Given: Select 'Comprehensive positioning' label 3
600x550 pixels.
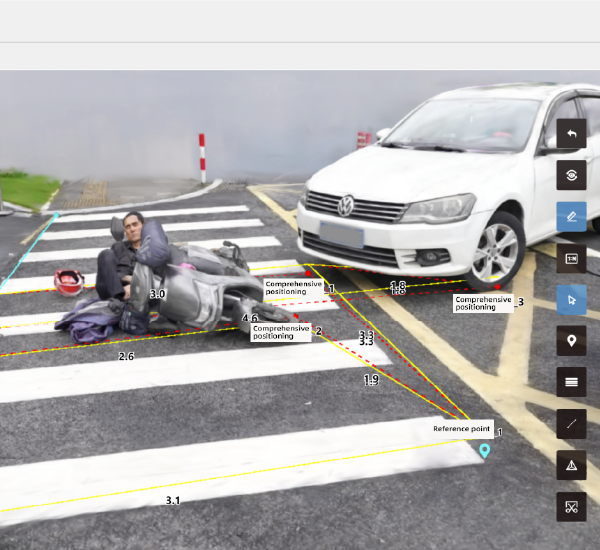Looking at the screenshot, I should pos(482,302).
